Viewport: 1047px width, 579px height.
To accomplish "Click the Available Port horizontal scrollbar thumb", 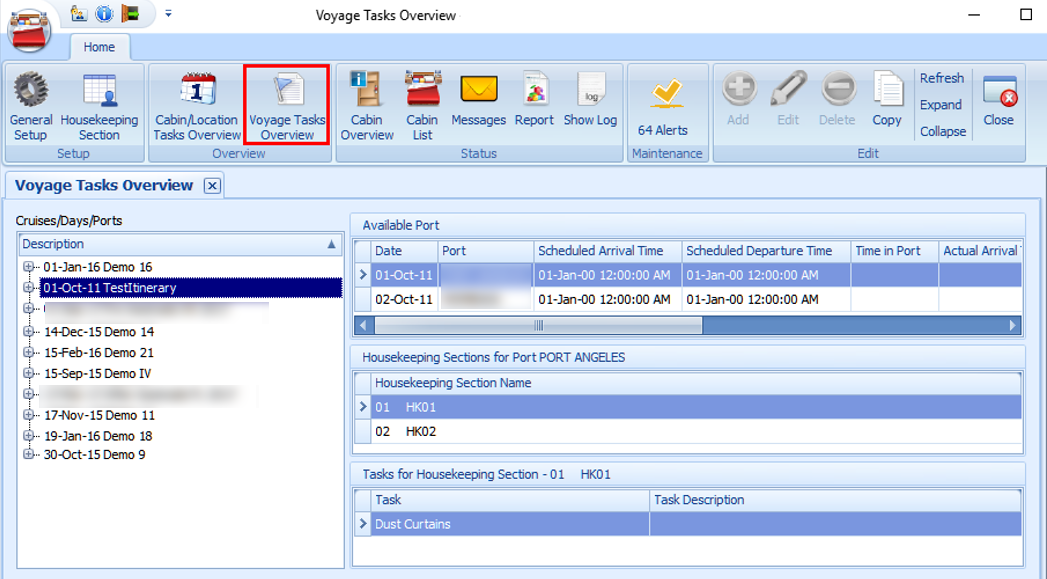I will click(x=538, y=326).
